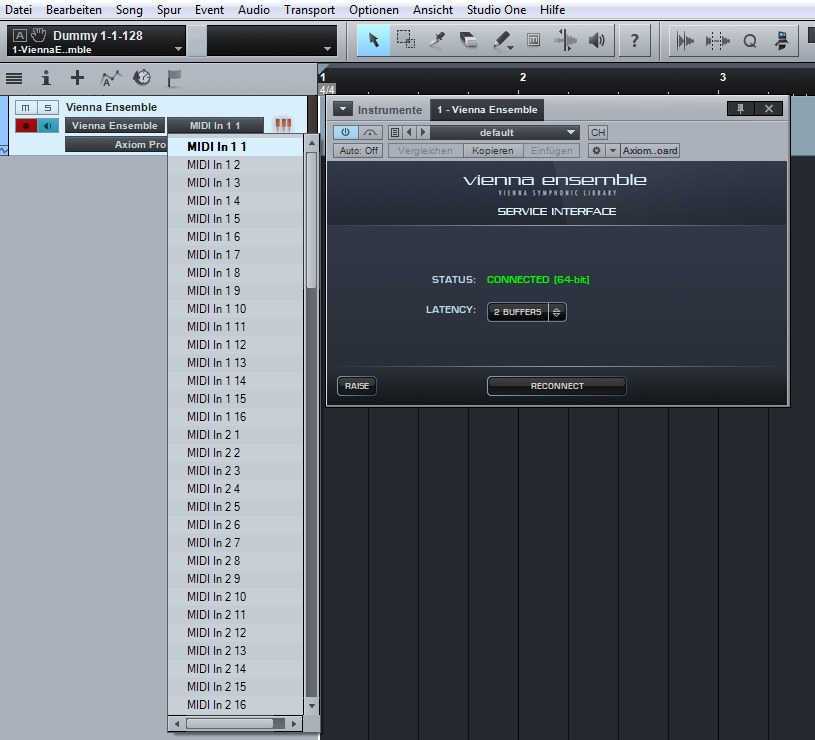This screenshot has height=740, width=815.
Task: Toggle the CH sidechain button
Action: [598, 133]
